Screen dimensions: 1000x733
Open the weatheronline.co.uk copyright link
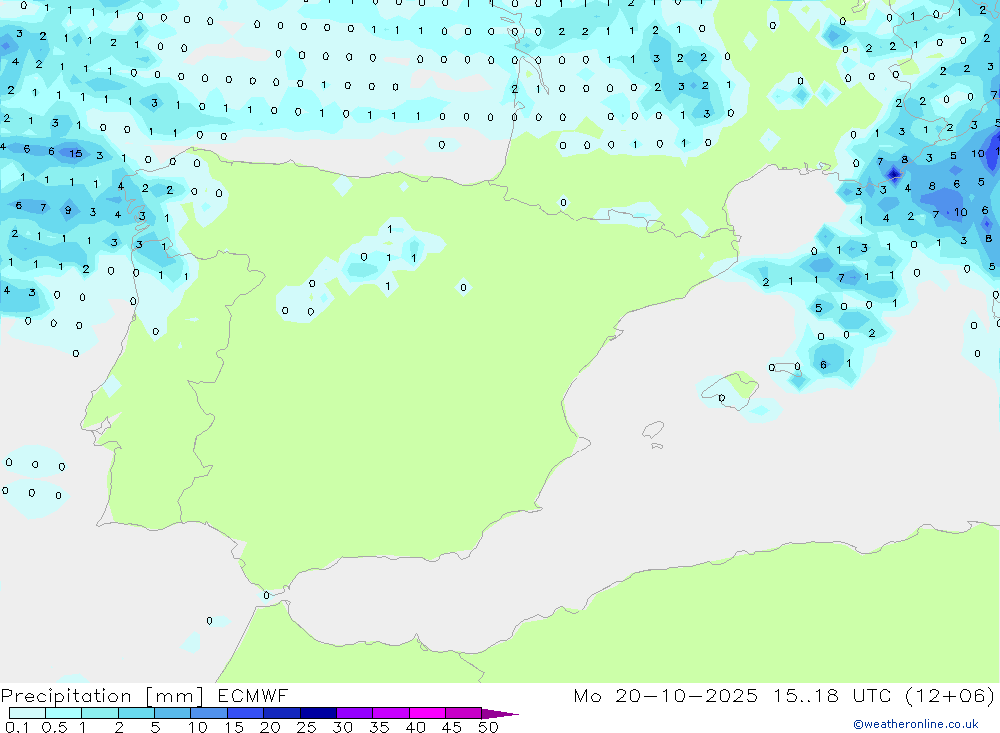tap(916, 724)
